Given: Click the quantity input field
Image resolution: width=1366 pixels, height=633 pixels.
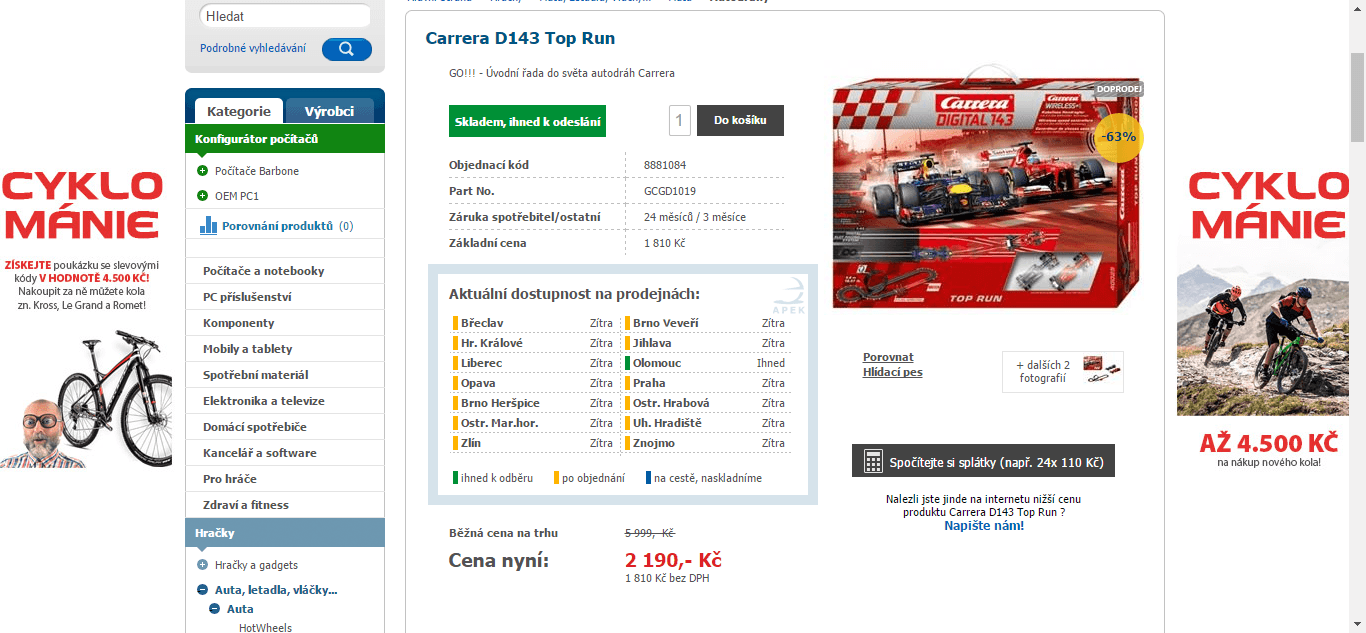Looking at the screenshot, I should 680,120.
